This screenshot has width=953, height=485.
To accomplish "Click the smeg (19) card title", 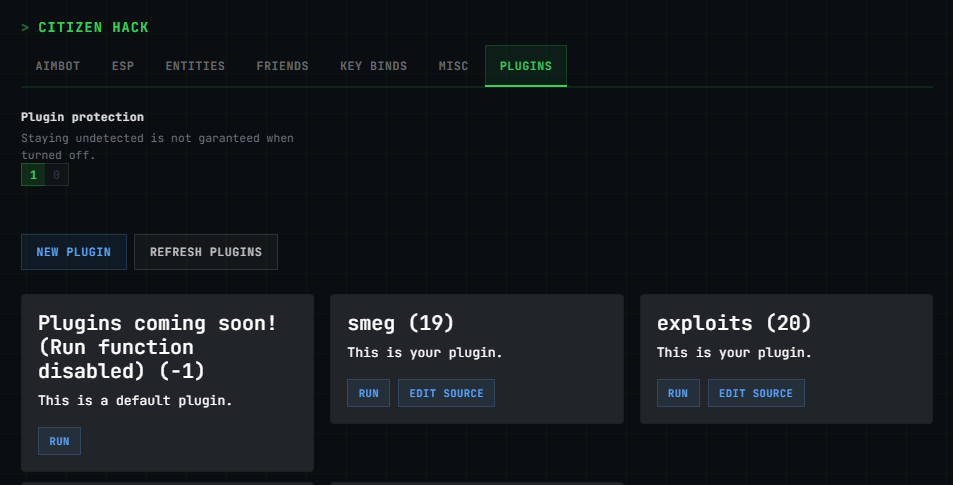I will [400, 323].
